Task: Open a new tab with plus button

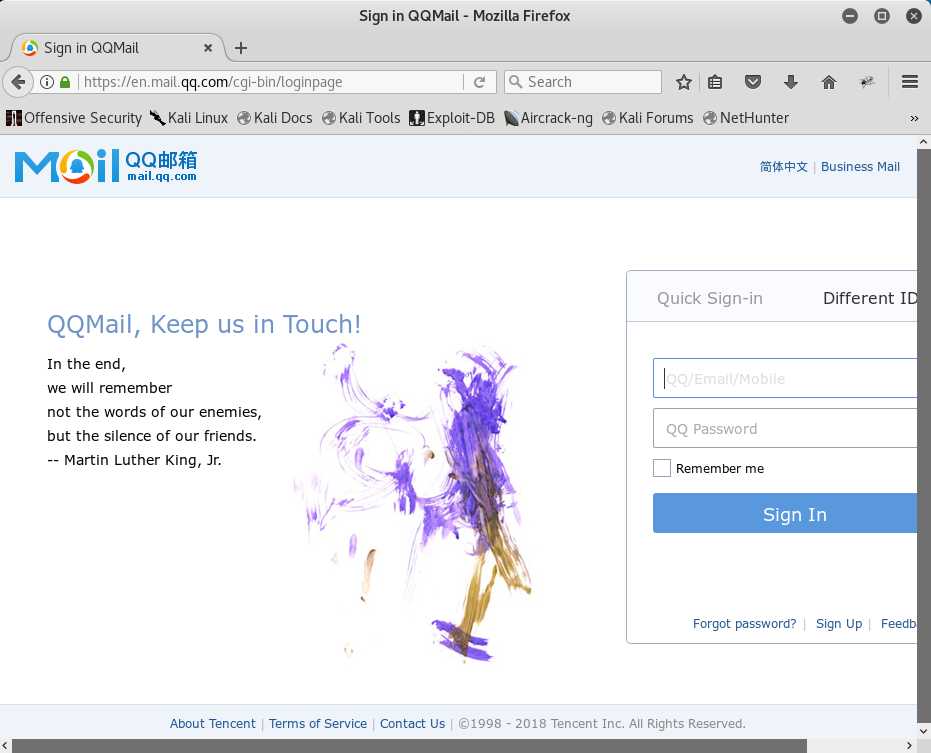Action: [240, 48]
